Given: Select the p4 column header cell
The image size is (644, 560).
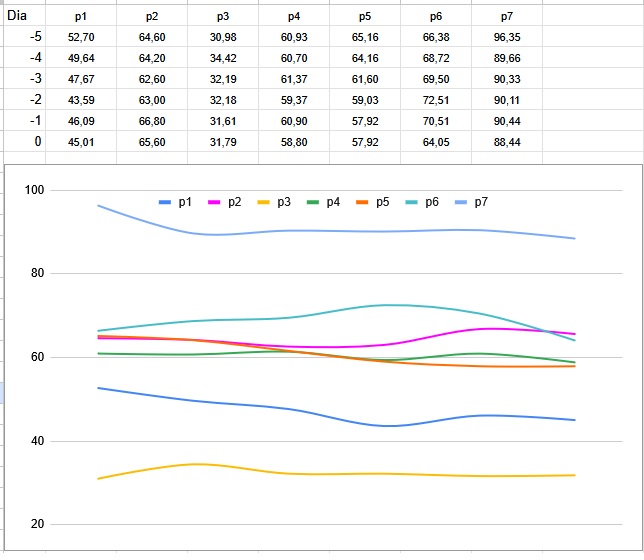Looking at the screenshot, I should click(293, 17).
